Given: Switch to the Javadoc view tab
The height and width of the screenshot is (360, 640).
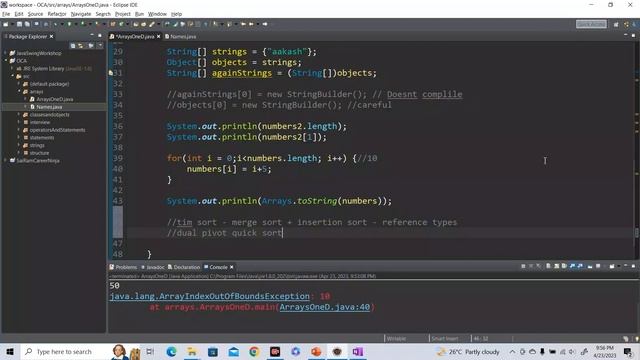Looking at the screenshot, I should tap(153, 267).
